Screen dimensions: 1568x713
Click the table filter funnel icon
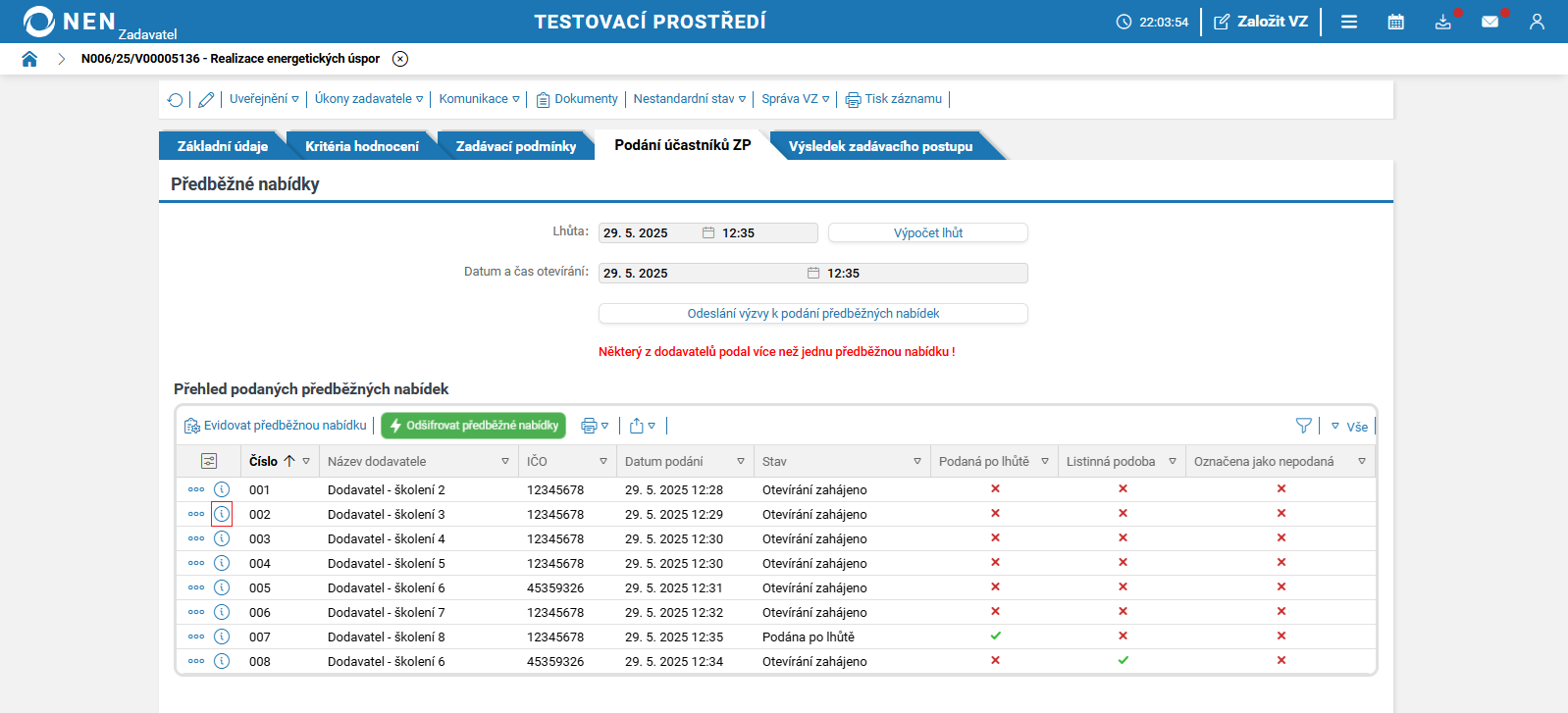tap(1303, 426)
